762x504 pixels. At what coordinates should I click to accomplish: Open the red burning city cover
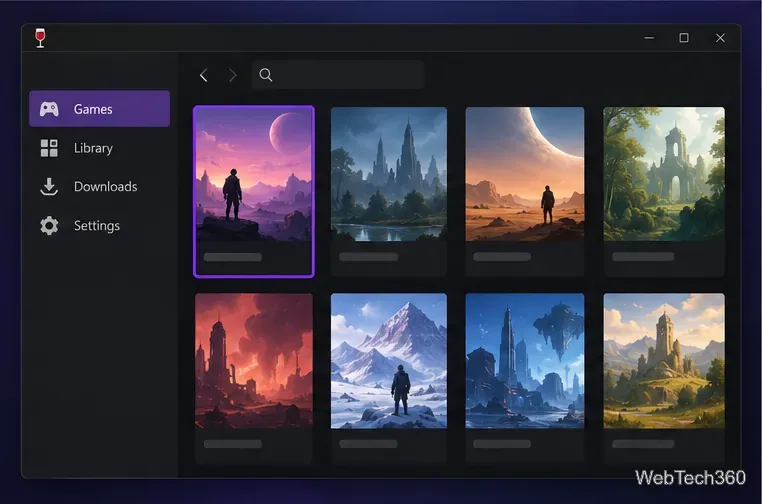254,361
